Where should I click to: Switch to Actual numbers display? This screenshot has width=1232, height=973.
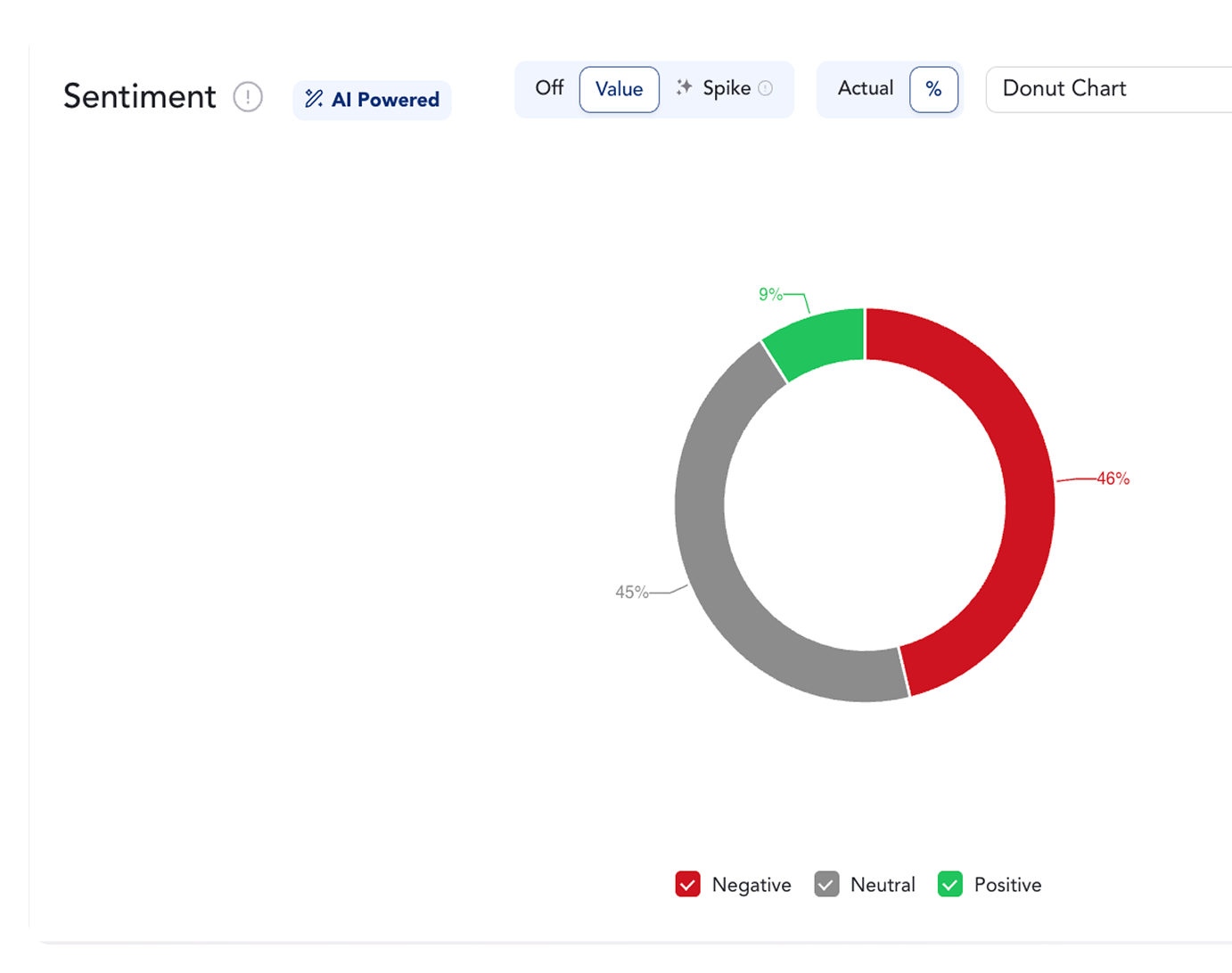[x=865, y=88]
